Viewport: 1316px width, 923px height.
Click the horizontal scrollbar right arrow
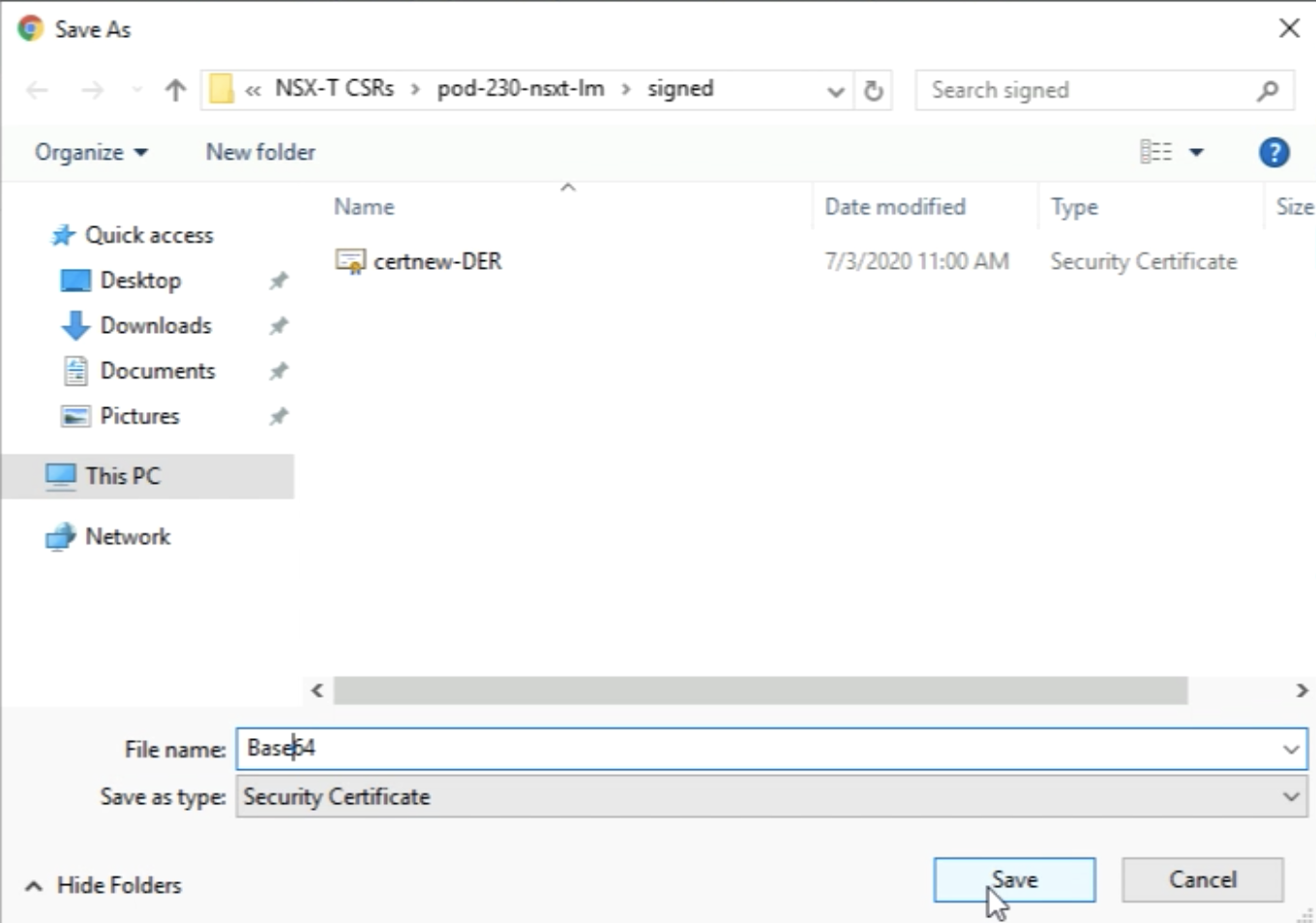(1301, 691)
